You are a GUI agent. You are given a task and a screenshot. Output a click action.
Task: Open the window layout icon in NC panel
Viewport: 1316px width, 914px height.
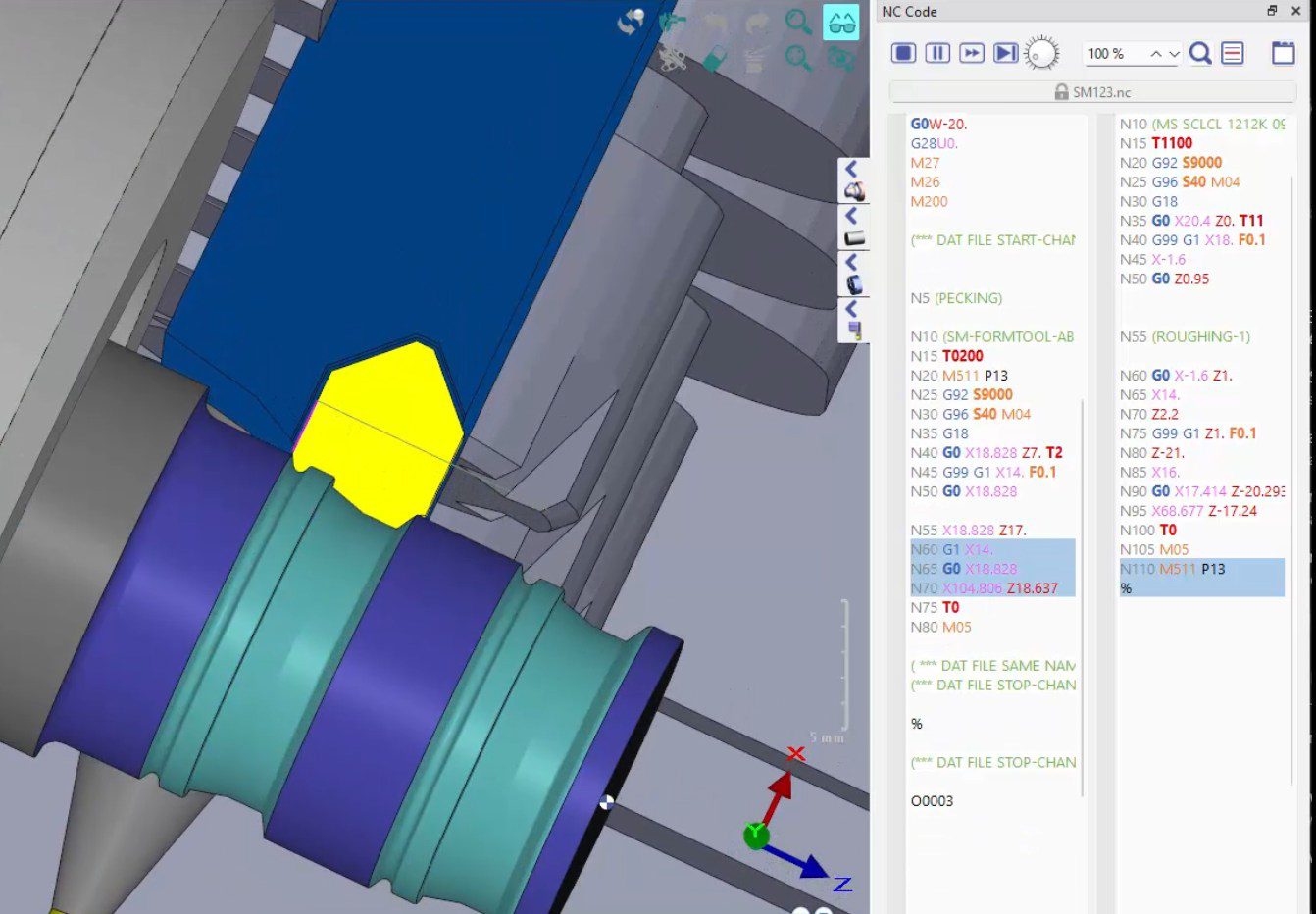pos(1283,53)
